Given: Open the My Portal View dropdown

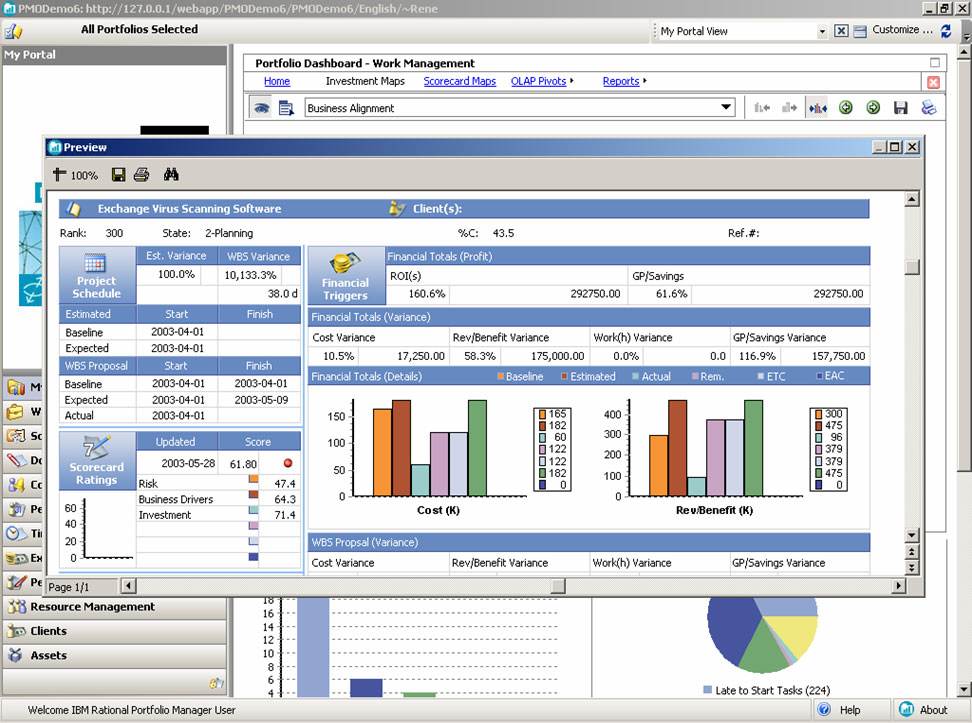Looking at the screenshot, I should click(822, 31).
